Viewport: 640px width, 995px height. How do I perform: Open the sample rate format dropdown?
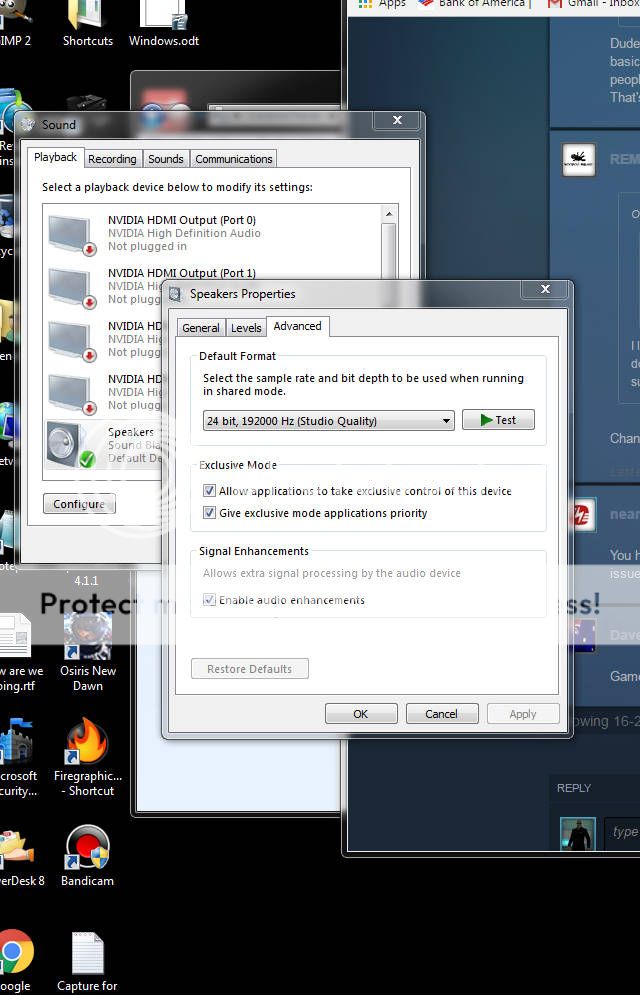(328, 421)
